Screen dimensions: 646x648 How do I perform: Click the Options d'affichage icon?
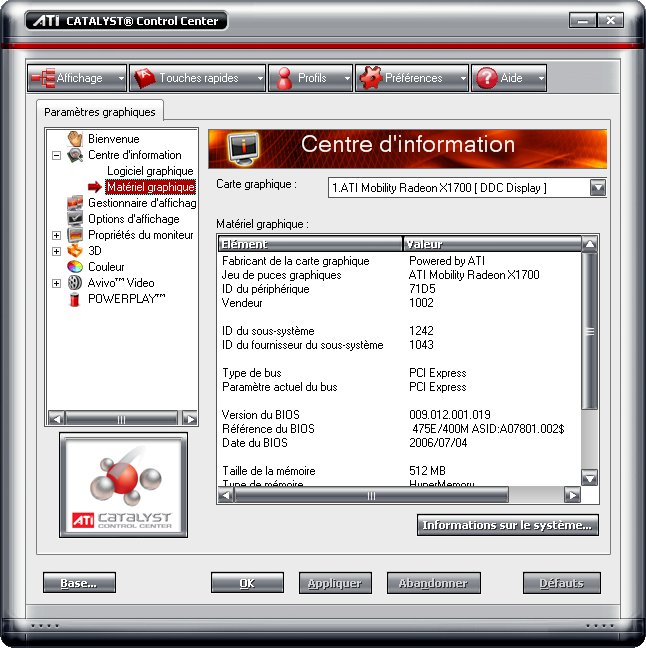click(74, 219)
